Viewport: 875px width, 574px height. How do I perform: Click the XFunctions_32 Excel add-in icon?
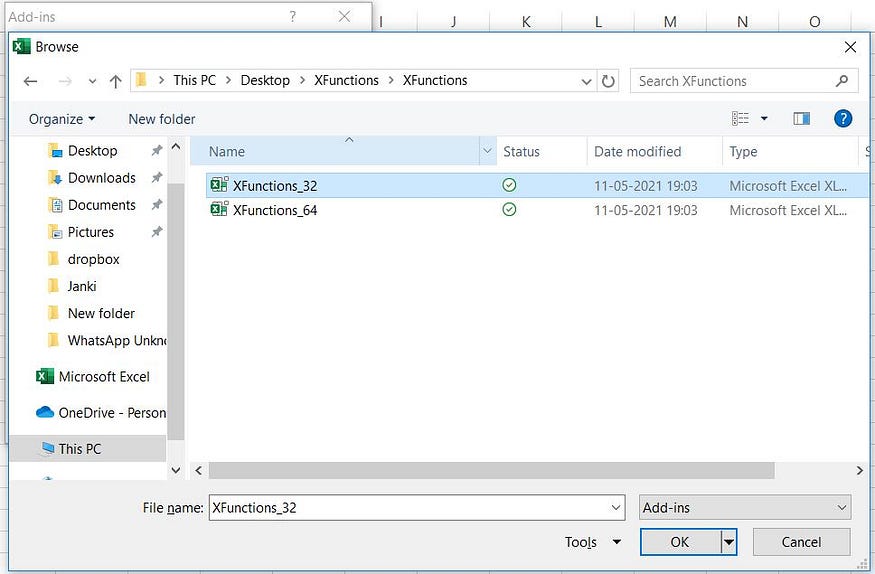(219, 185)
